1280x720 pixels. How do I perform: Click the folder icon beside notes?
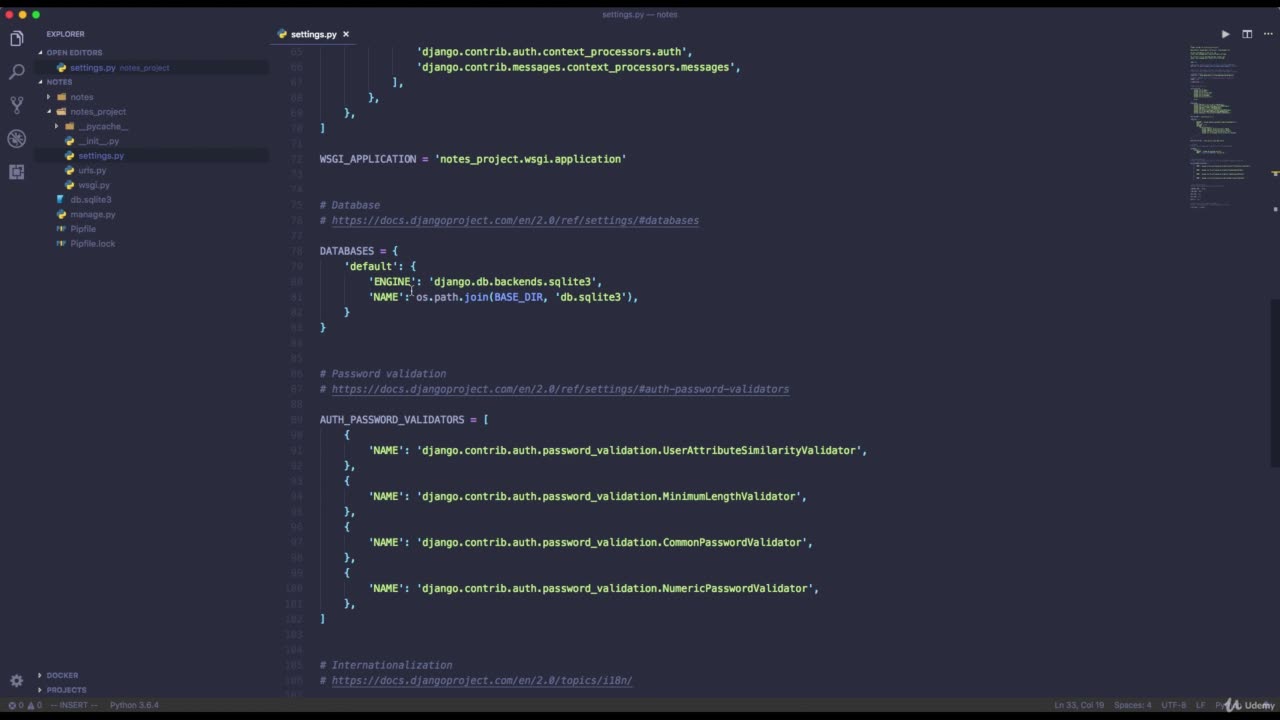(x=61, y=97)
